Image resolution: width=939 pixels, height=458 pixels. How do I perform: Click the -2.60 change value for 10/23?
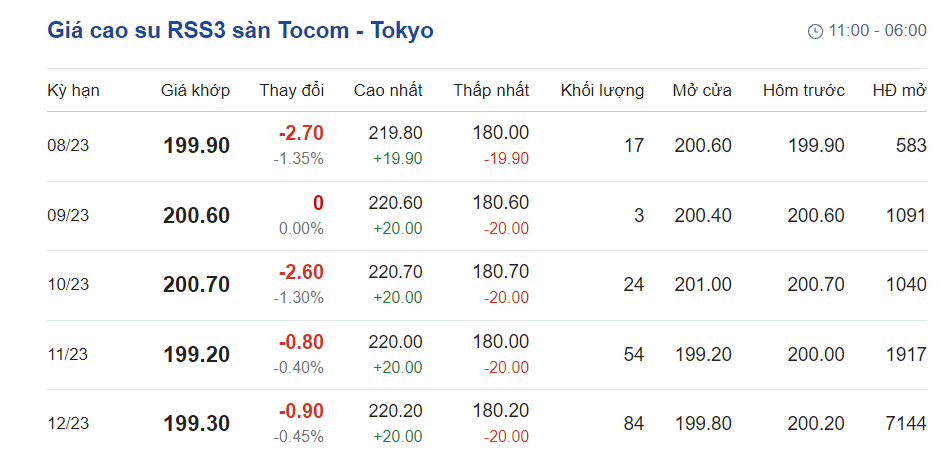(x=301, y=273)
